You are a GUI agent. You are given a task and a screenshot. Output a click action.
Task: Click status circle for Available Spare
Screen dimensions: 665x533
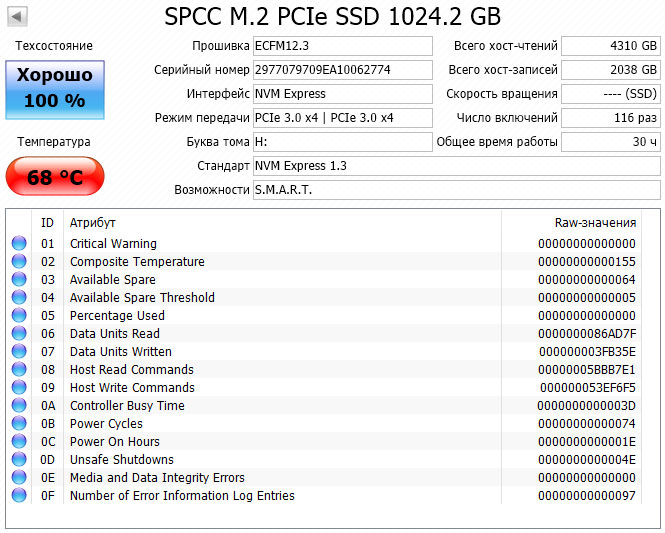[x=19, y=279]
